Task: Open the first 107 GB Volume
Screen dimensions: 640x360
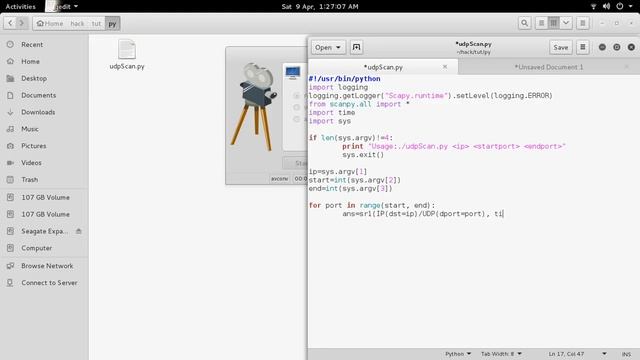Action: tap(45, 197)
